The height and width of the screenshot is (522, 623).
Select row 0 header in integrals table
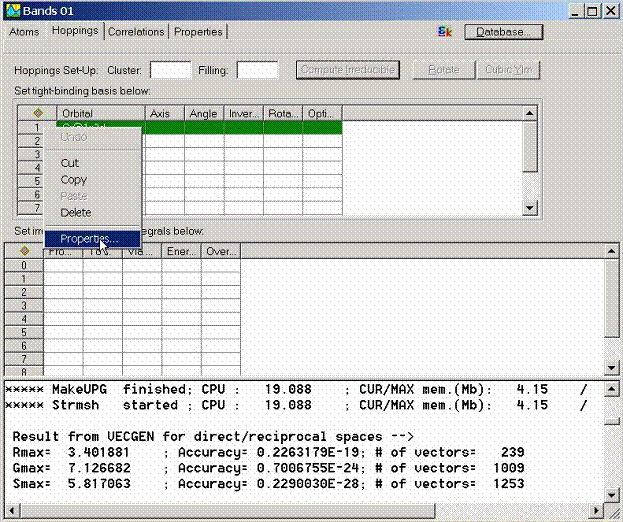(x=24, y=265)
